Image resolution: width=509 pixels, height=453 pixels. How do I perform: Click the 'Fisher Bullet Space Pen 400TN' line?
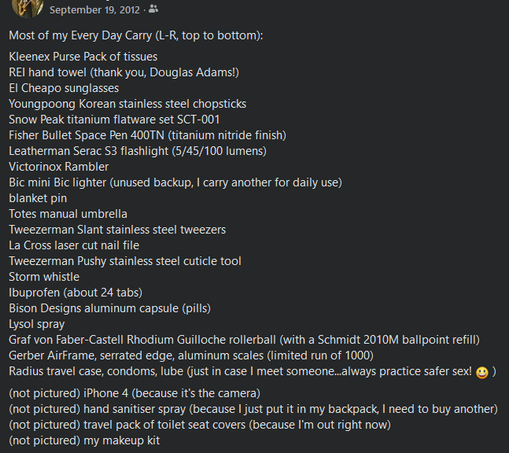pos(147,135)
